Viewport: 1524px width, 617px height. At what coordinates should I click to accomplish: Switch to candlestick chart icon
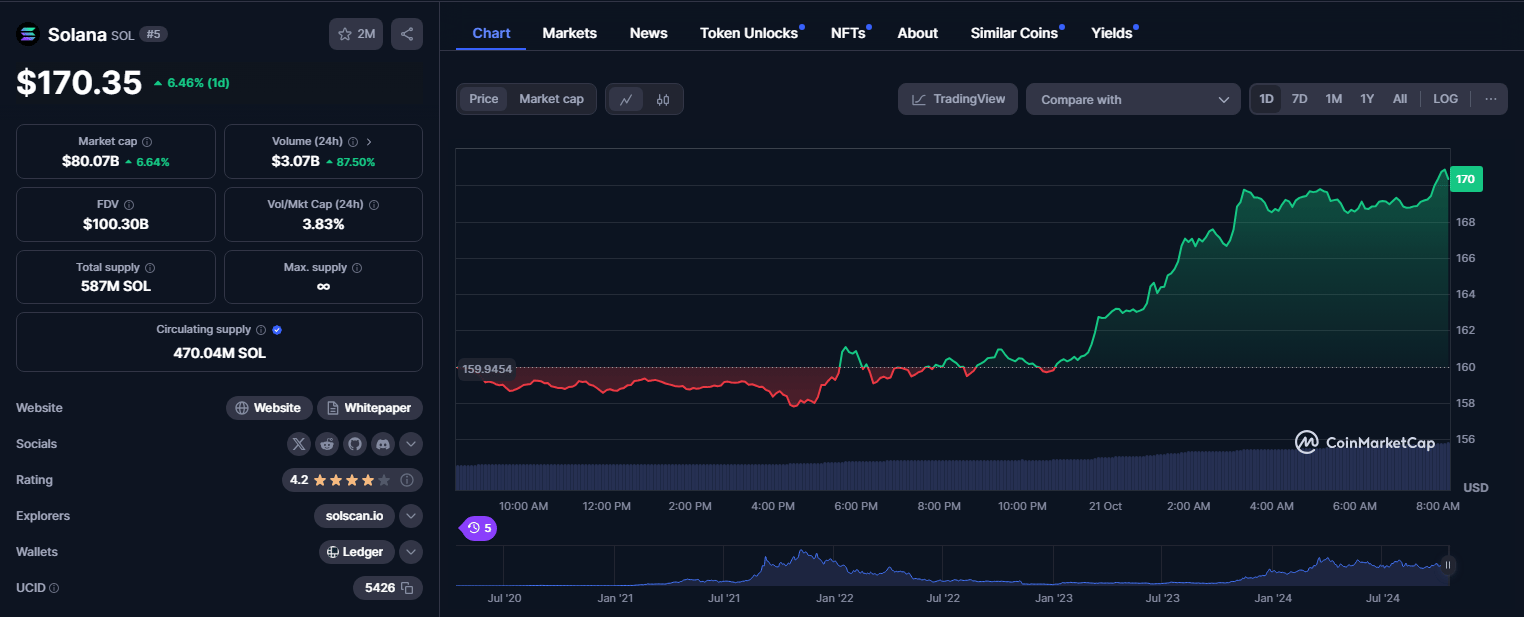[x=663, y=99]
